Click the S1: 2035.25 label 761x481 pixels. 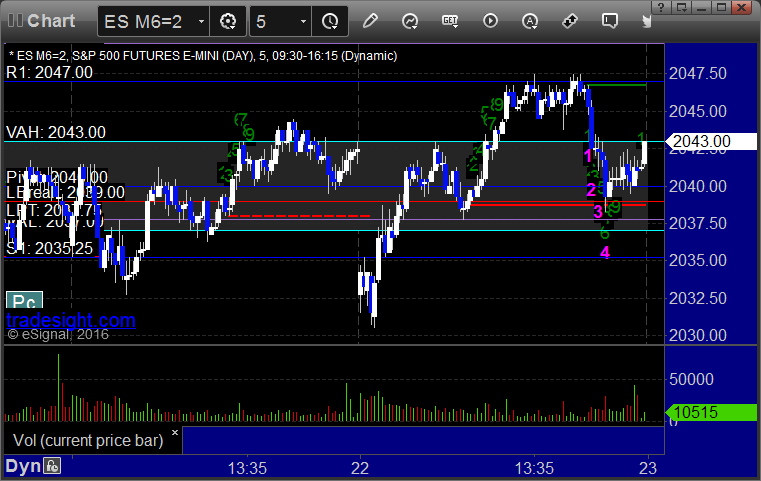click(50, 248)
